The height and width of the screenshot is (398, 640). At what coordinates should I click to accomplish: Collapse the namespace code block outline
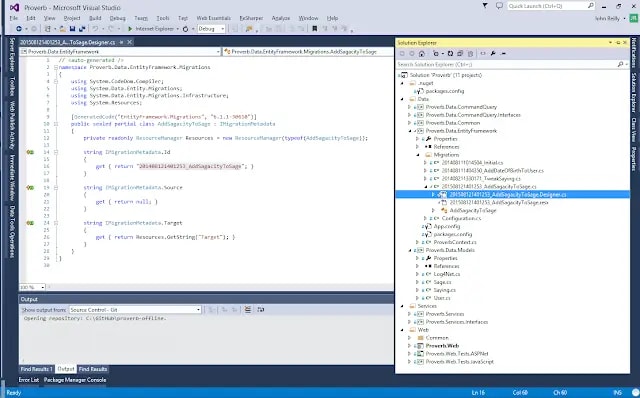tap(56, 67)
